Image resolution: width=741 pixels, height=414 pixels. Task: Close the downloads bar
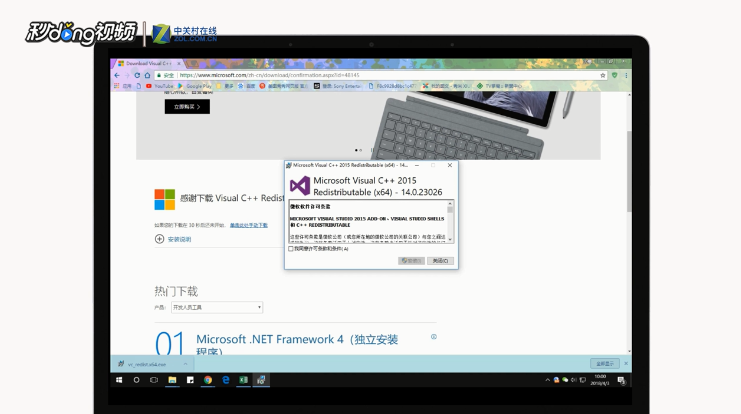(626, 363)
